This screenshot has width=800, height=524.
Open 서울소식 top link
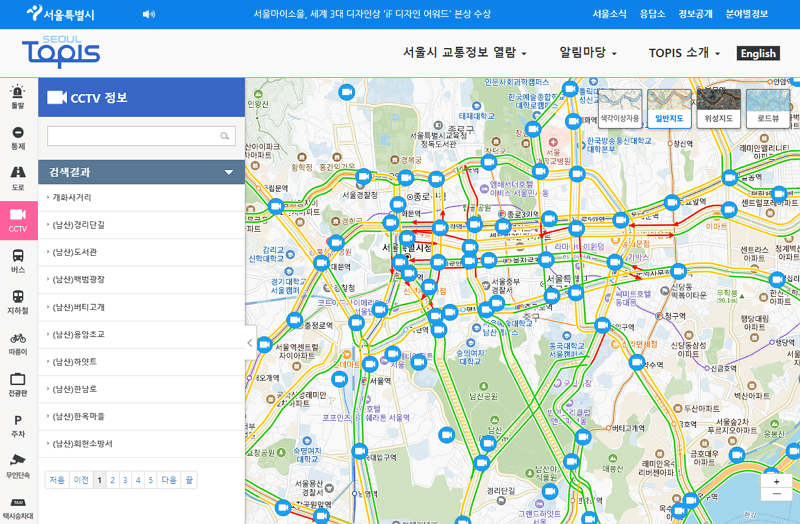pyautogui.click(x=609, y=14)
